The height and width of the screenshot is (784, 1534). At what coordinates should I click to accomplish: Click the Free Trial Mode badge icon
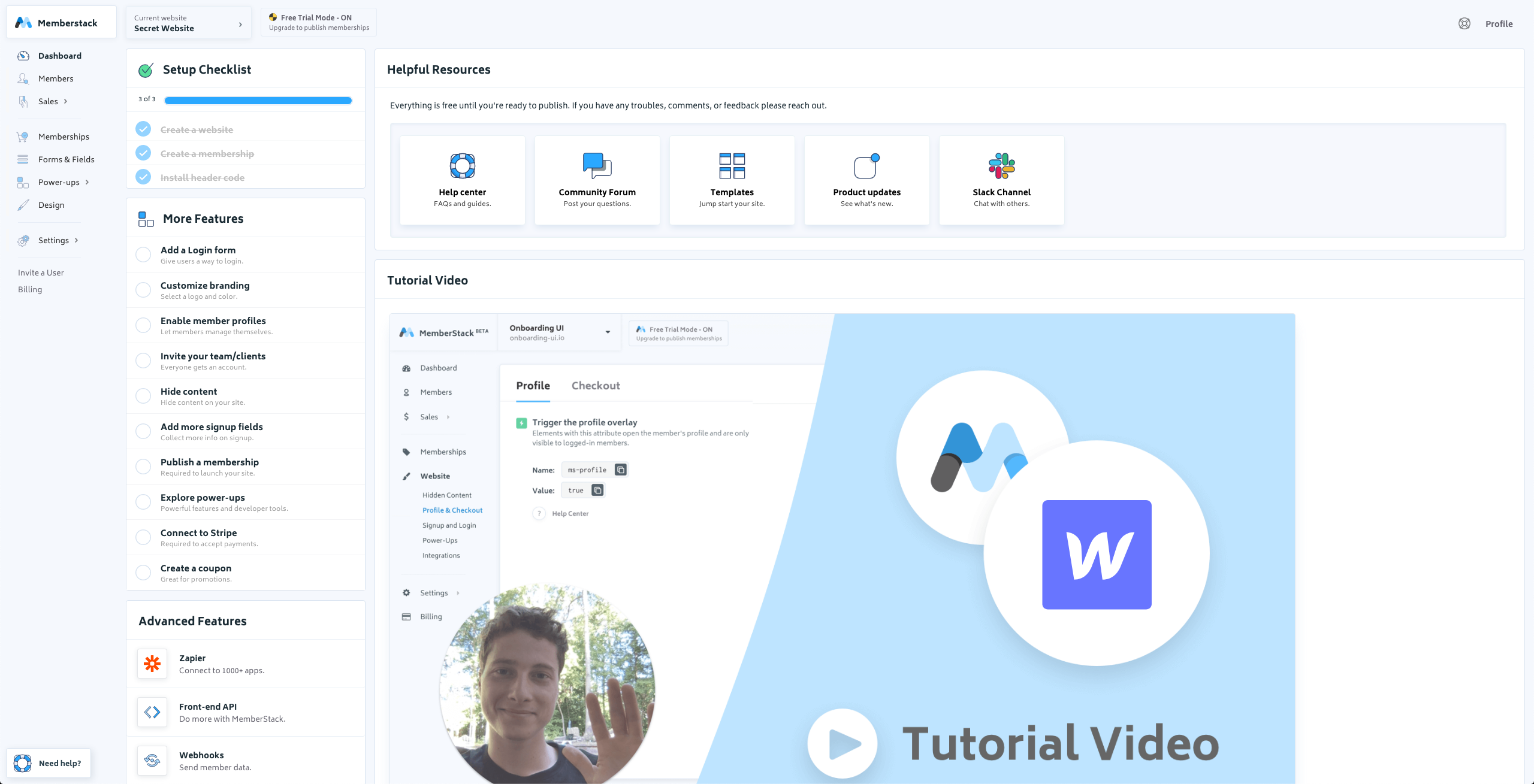click(273, 17)
